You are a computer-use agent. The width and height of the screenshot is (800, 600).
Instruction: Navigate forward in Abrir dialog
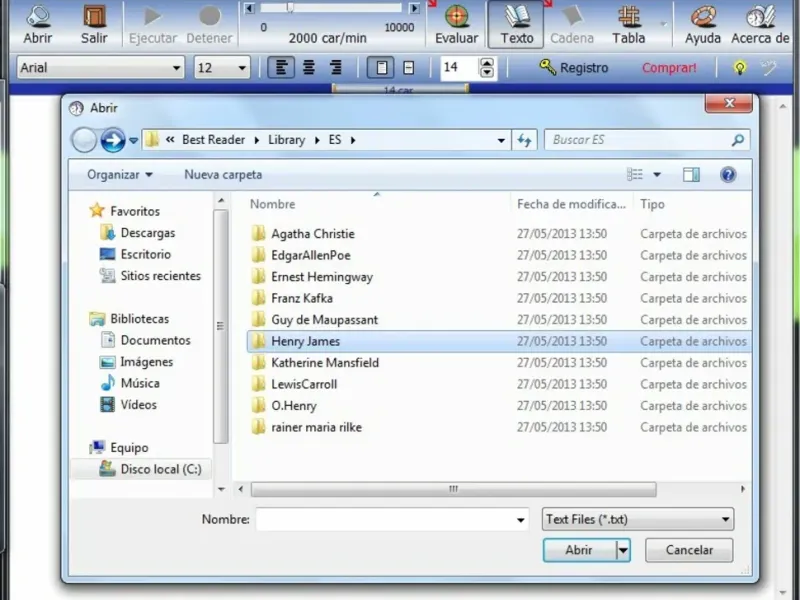(113, 140)
